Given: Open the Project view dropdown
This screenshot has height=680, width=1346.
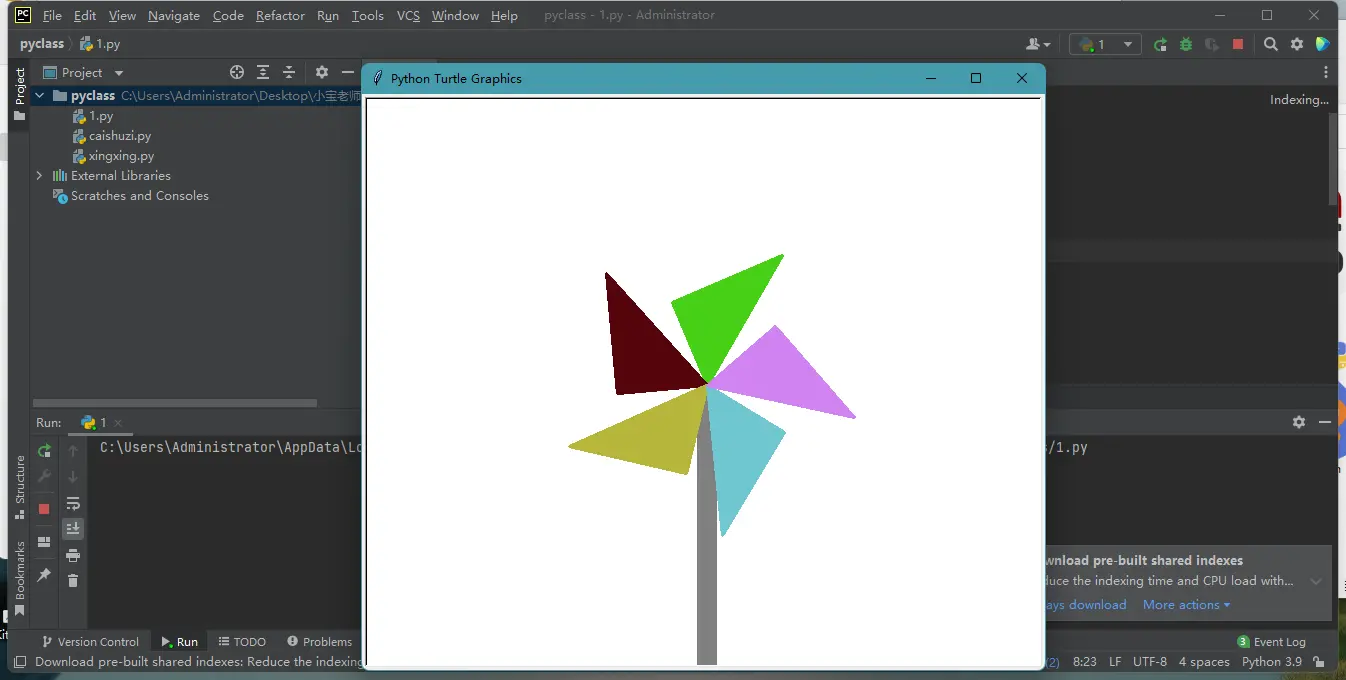Looking at the screenshot, I should tap(117, 72).
